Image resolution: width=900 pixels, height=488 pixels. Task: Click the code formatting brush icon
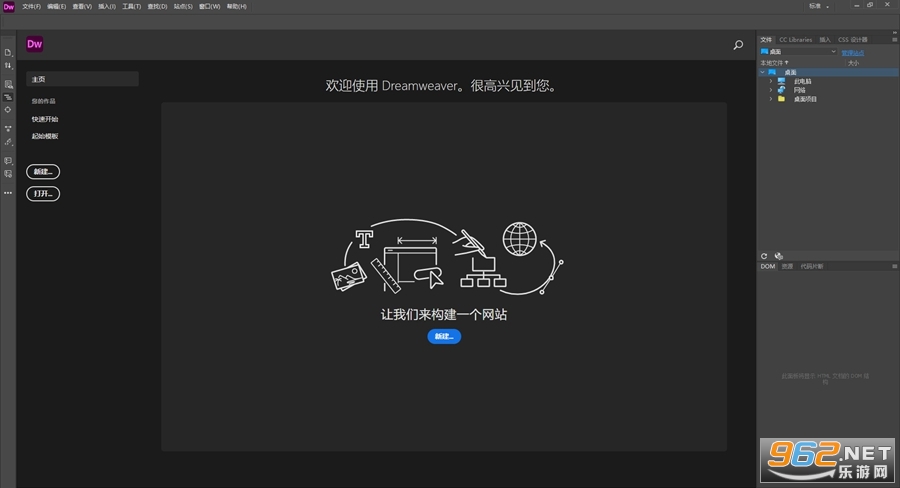(8, 142)
